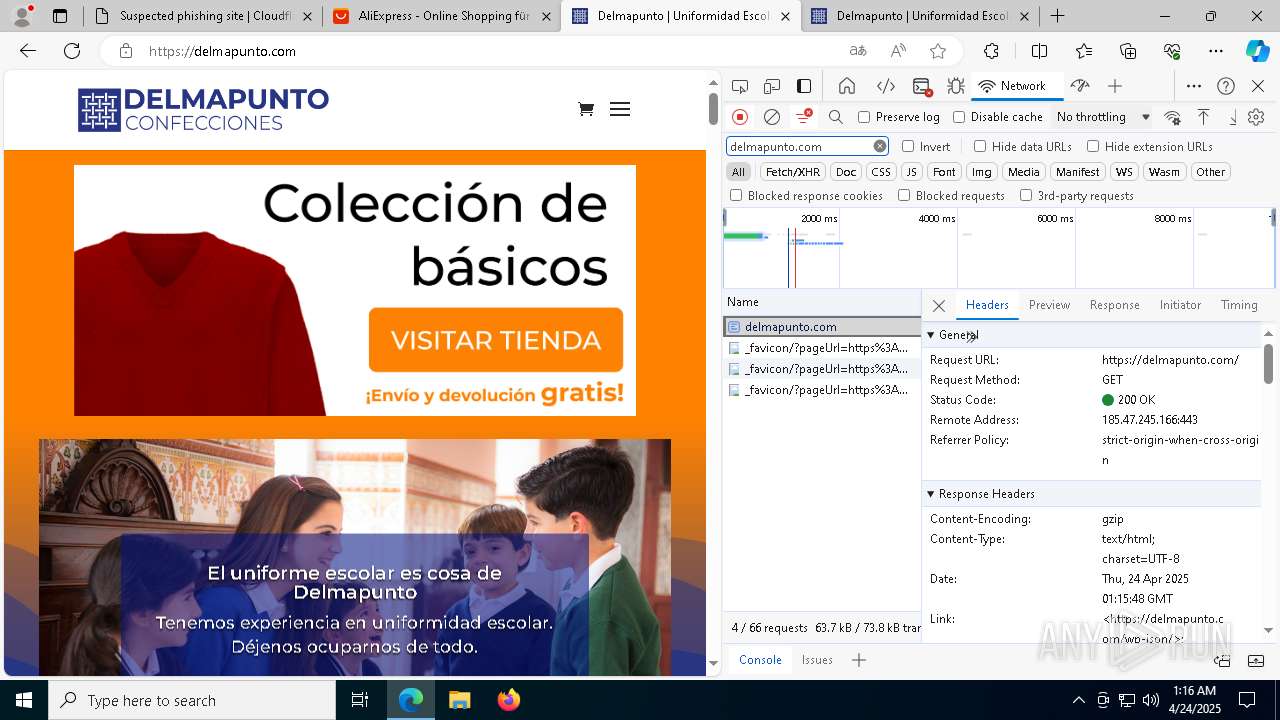Image resolution: width=1280 pixels, height=720 pixels.
Task: Open the Elements tool in DevTools
Action: pos(885,86)
